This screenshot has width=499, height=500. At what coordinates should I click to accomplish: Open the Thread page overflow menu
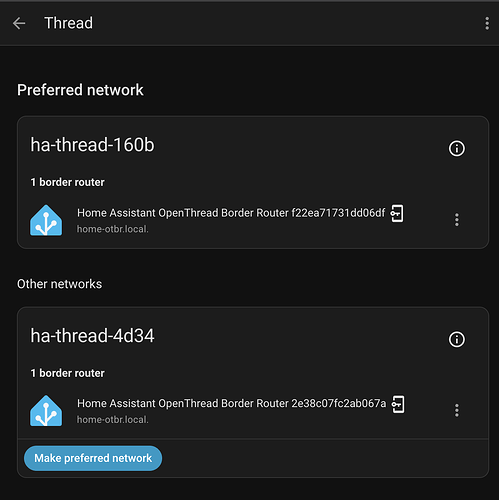487,23
